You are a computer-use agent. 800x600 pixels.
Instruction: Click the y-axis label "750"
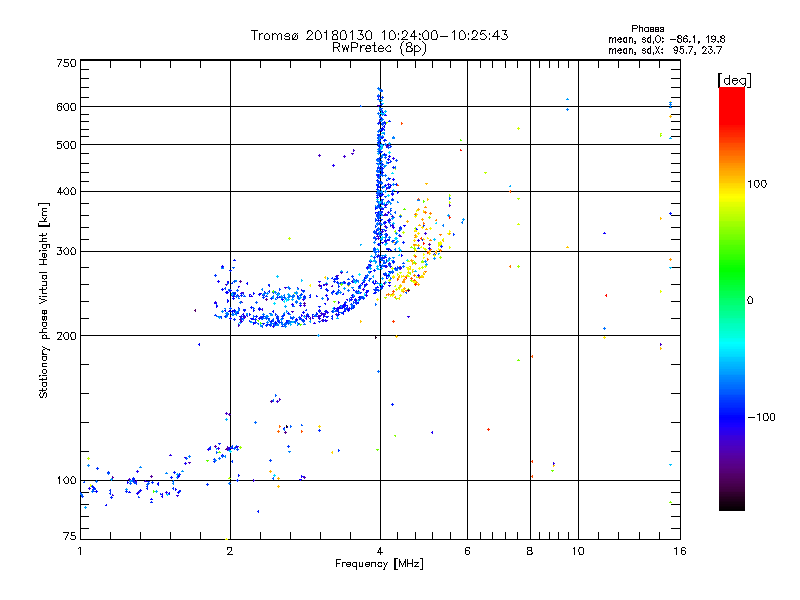(x=67, y=63)
